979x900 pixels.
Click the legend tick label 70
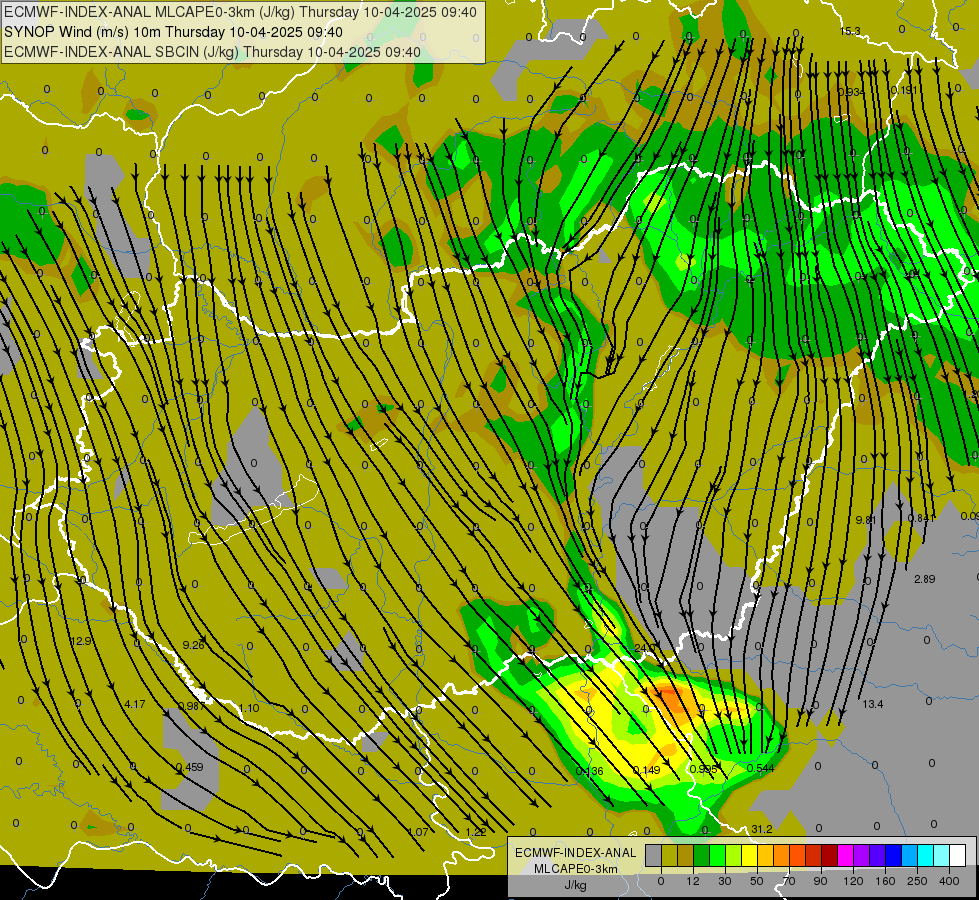click(x=789, y=881)
